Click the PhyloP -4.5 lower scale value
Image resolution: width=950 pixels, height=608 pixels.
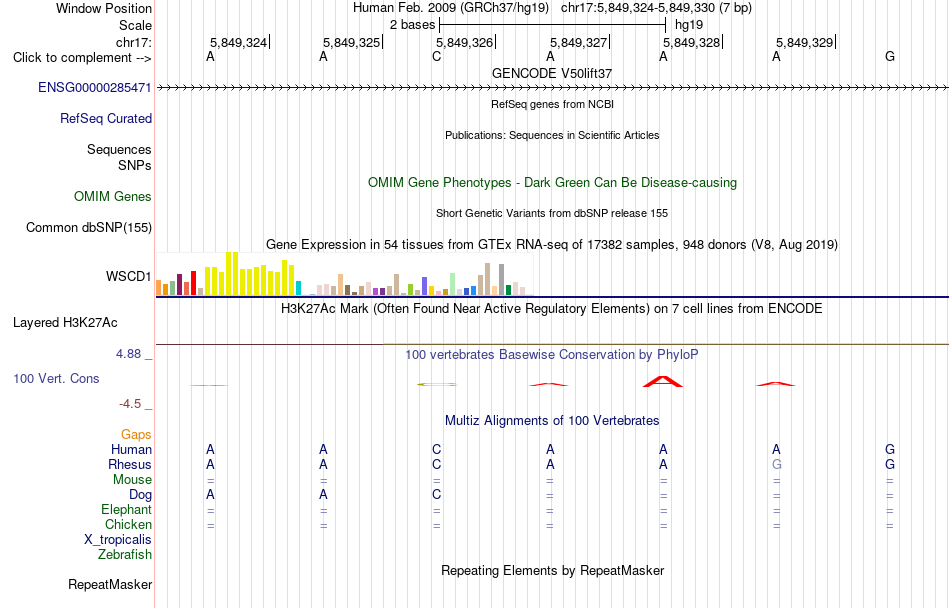click(130, 403)
